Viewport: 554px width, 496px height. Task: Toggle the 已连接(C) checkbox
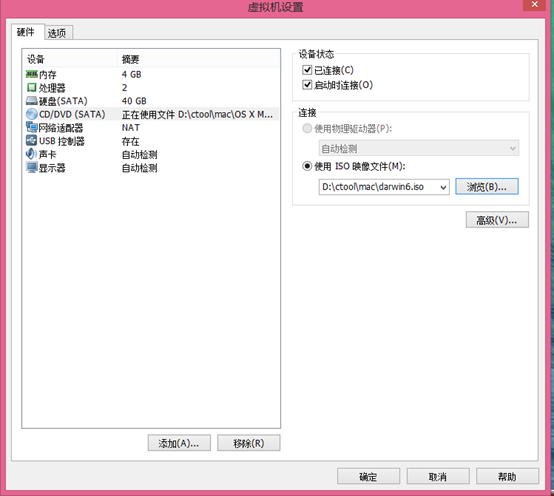[307, 70]
